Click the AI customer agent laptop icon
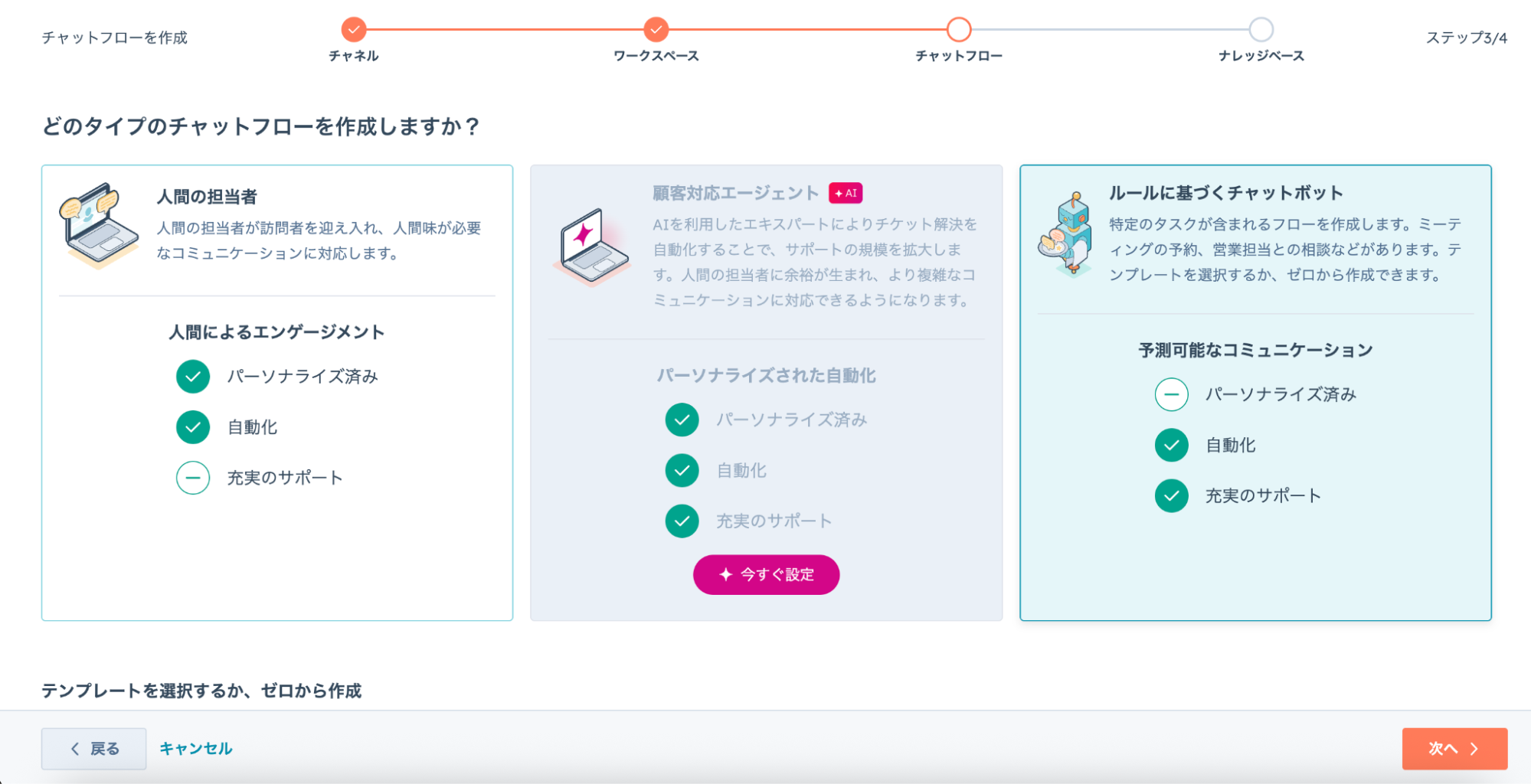 click(591, 247)
